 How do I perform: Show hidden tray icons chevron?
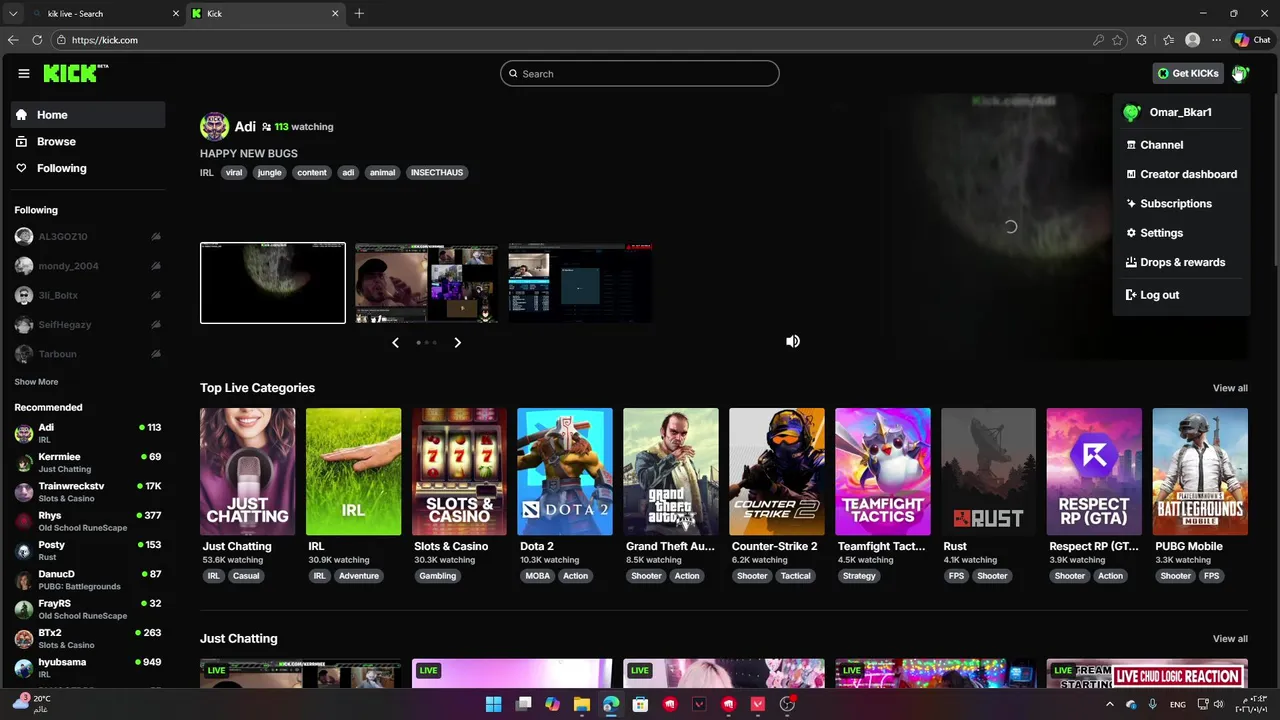coord(1109,704)
